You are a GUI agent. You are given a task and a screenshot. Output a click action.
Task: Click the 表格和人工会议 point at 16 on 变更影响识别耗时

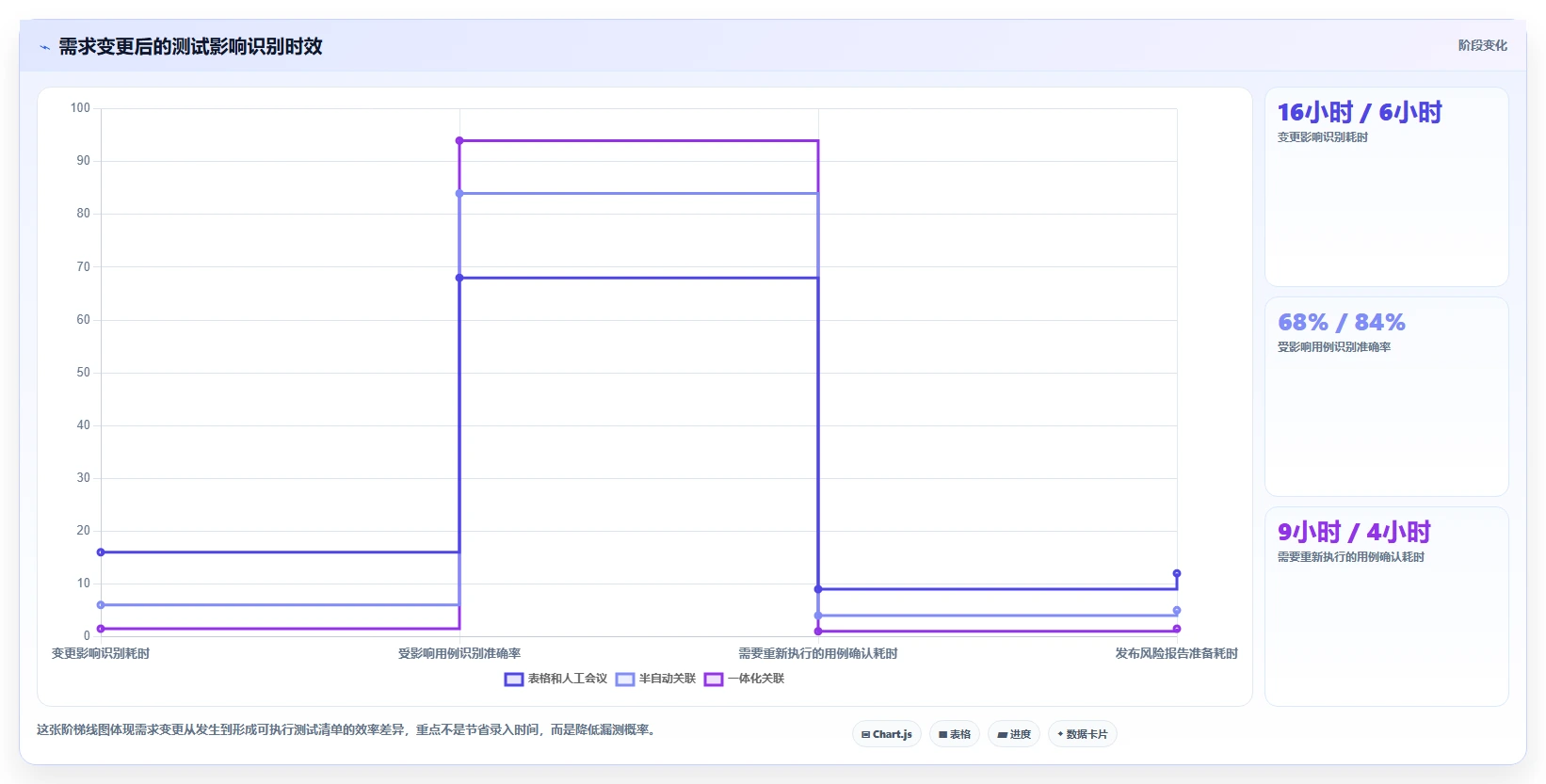click(101, 552)
